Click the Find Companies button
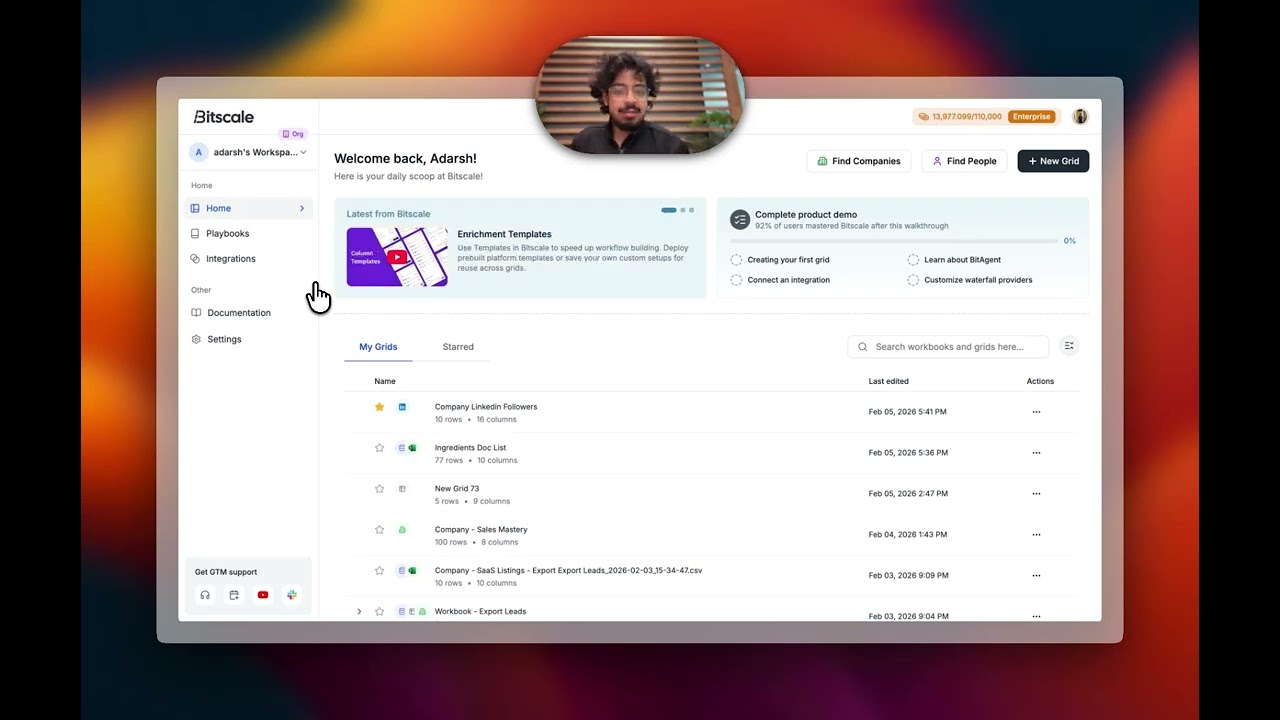Viewport: 1280px width, 720px height. 859,161
